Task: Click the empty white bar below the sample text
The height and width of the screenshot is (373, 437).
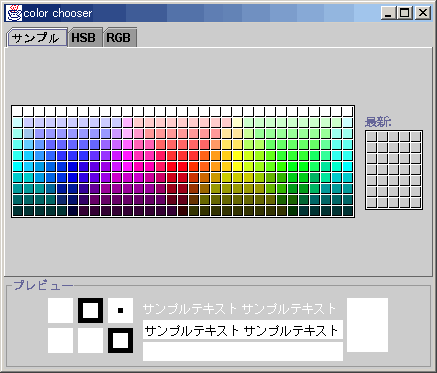Action: point(243,351)
